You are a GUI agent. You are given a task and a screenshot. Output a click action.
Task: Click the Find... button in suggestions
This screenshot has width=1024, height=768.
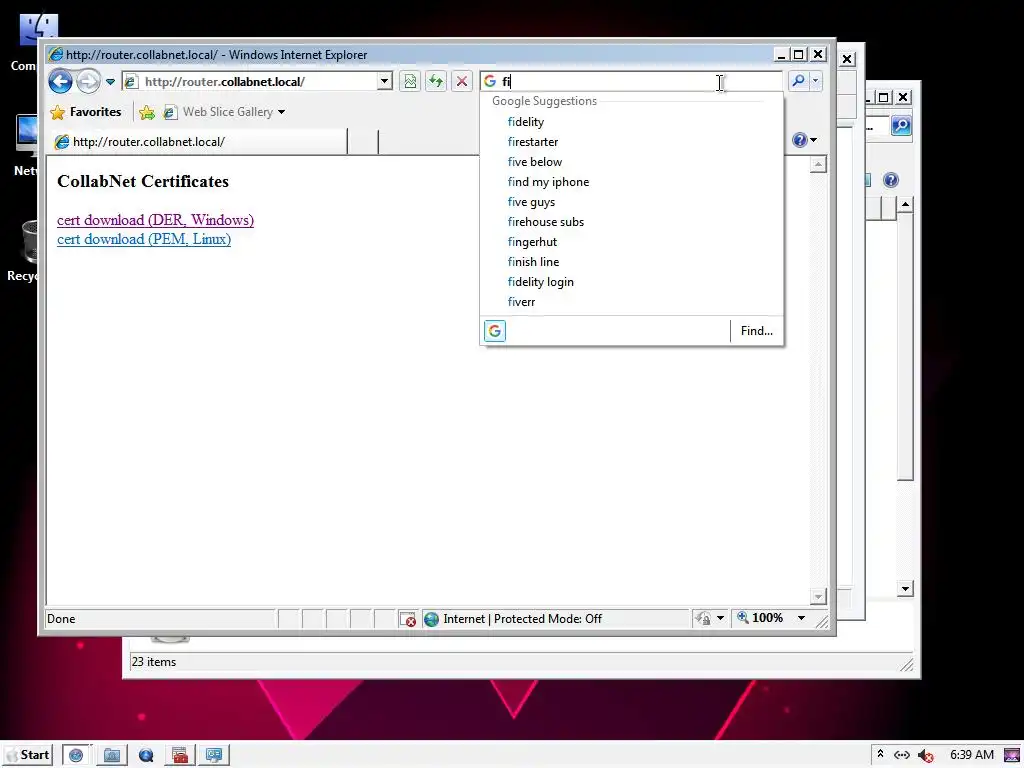pyautogui.click(x=756, y=331)
